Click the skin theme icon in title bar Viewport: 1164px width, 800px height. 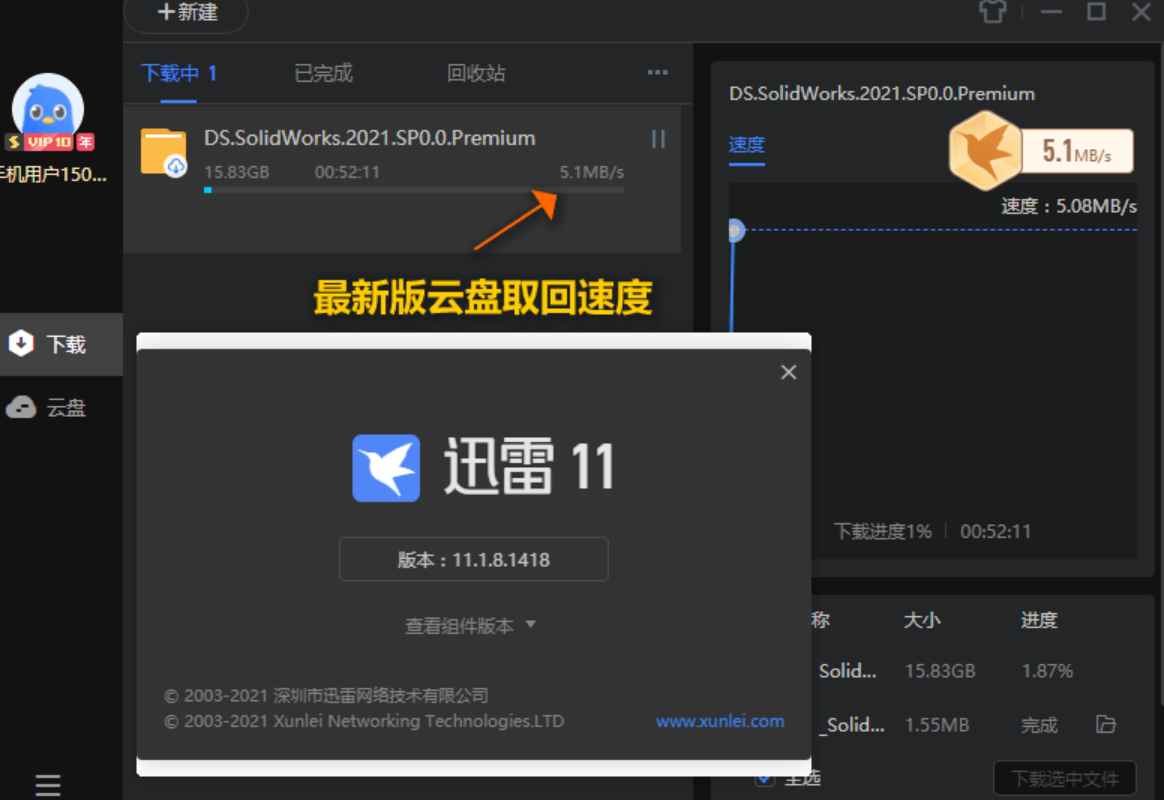coord(992,12)
